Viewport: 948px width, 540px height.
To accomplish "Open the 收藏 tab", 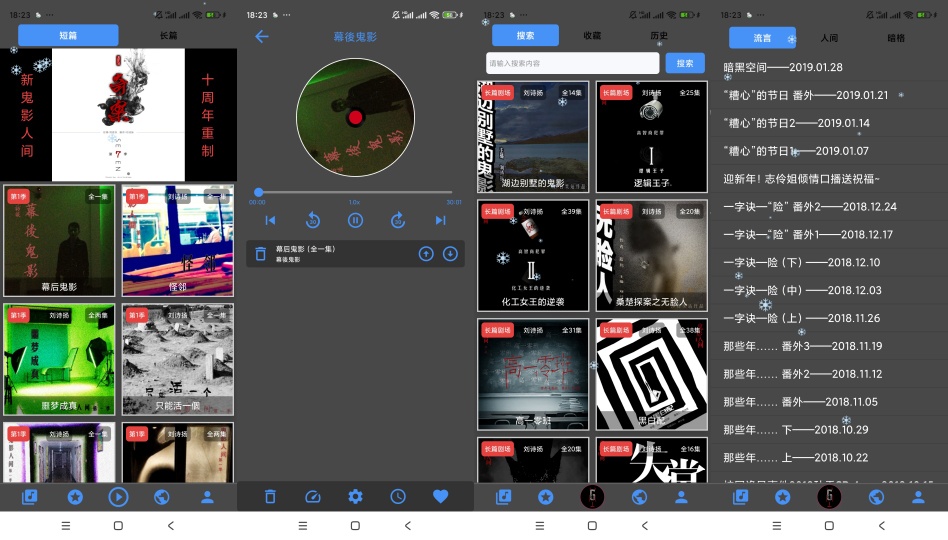I will pyautogui.click(x=592, y=36).
